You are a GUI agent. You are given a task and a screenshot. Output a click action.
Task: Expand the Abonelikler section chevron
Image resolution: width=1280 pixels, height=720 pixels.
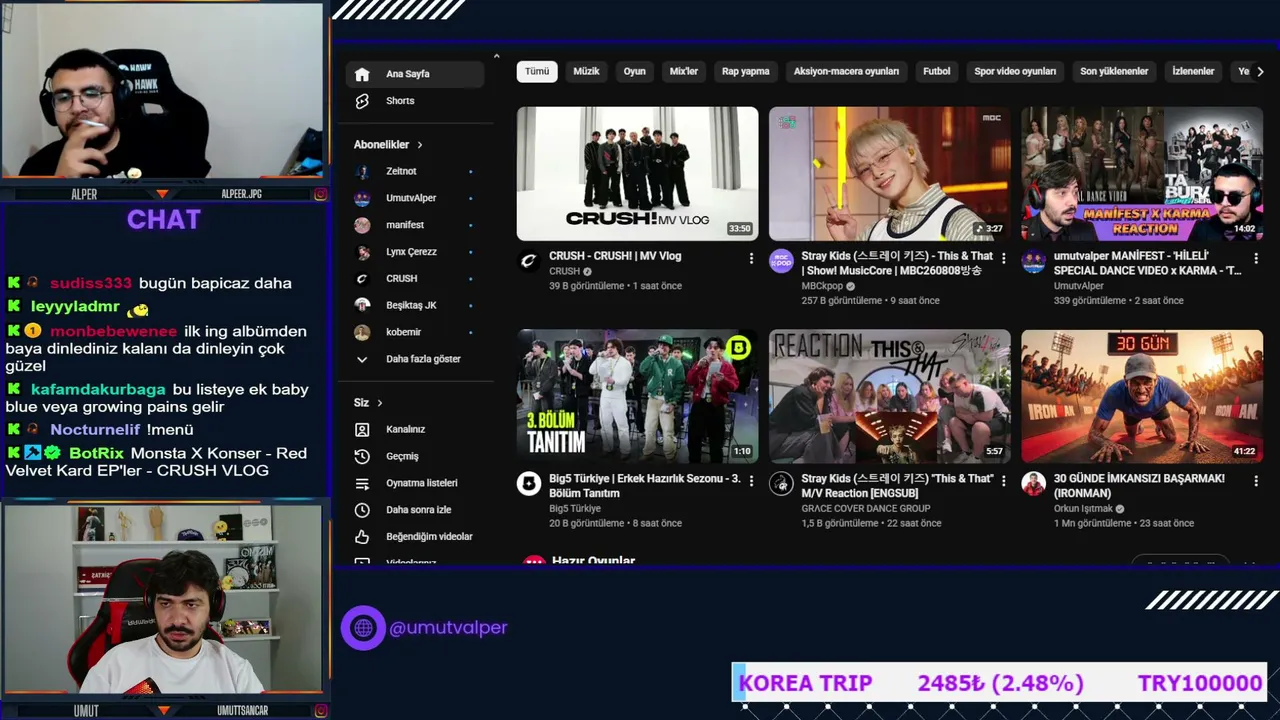420,145
